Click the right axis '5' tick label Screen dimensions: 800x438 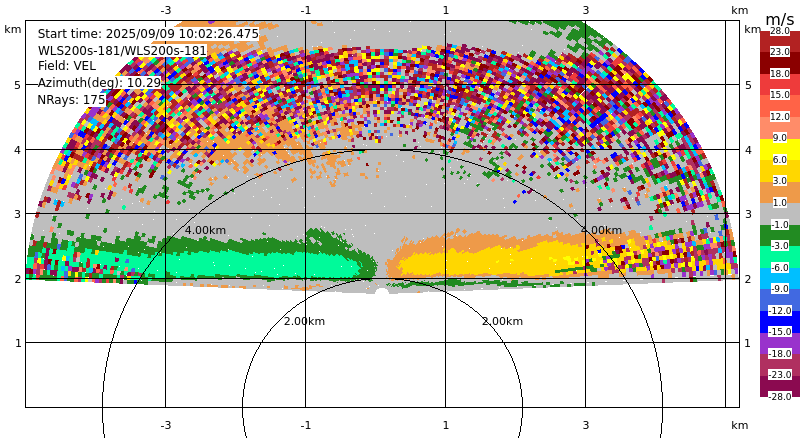748,85
